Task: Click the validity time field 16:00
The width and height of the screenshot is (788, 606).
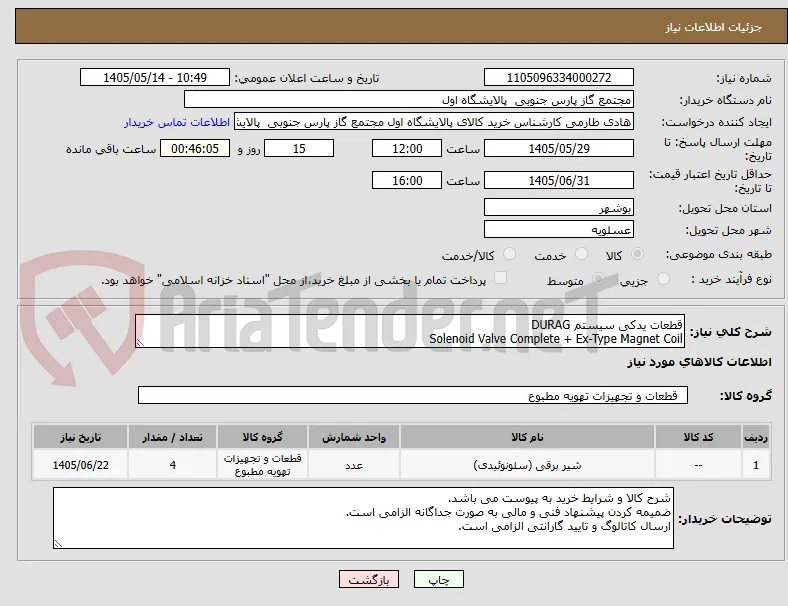Action: 407,180
